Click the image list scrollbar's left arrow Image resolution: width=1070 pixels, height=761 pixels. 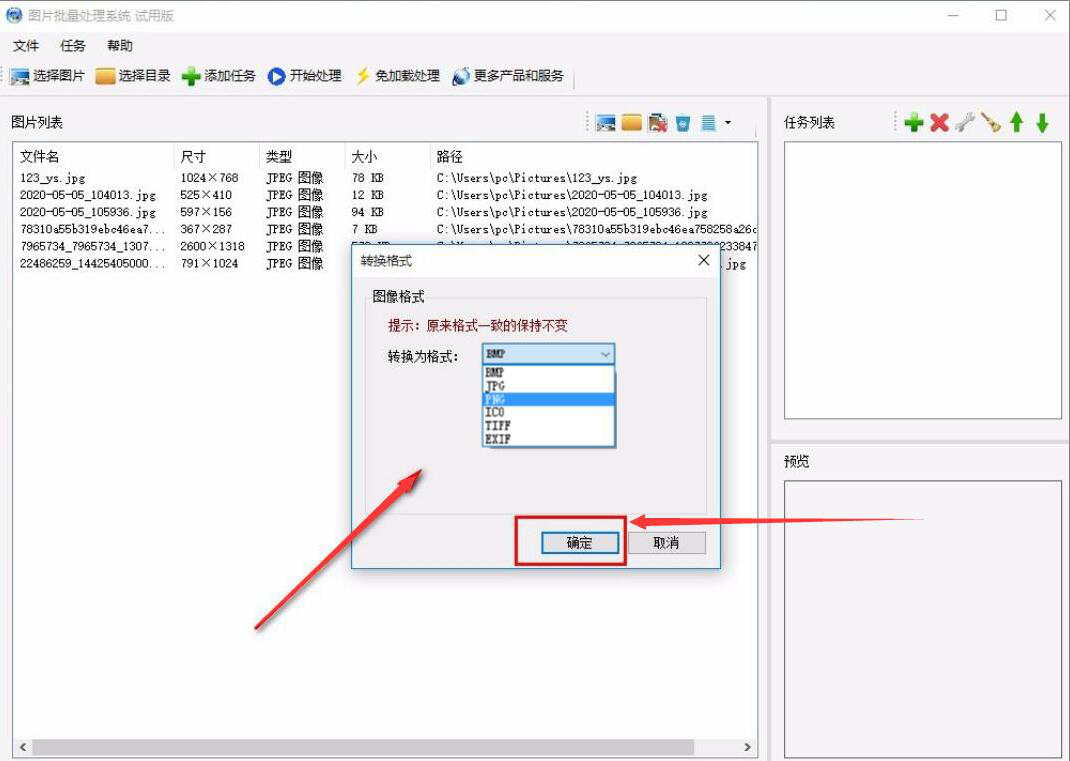23,747
